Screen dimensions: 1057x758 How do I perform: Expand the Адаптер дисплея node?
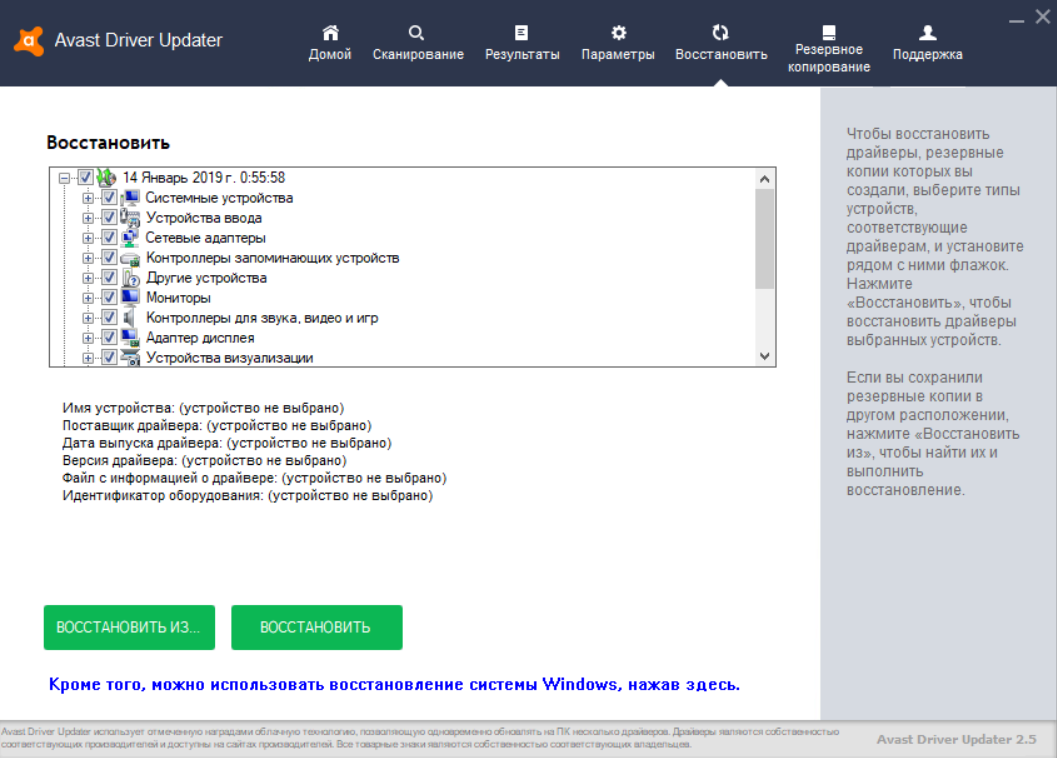[88, 338]
